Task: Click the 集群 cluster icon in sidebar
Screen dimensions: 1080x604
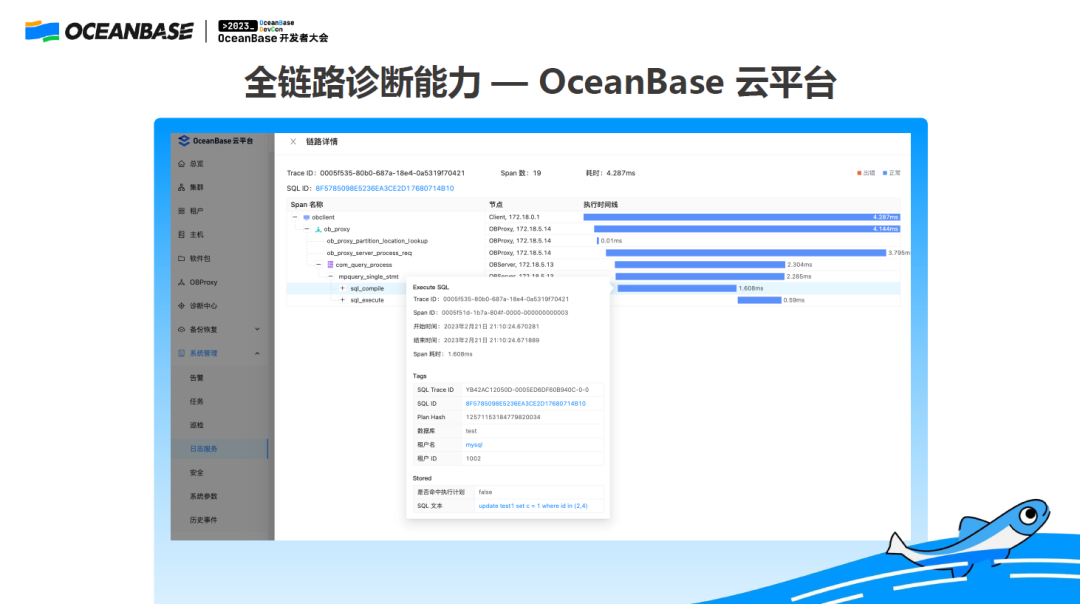Action: tap(181, 187)
